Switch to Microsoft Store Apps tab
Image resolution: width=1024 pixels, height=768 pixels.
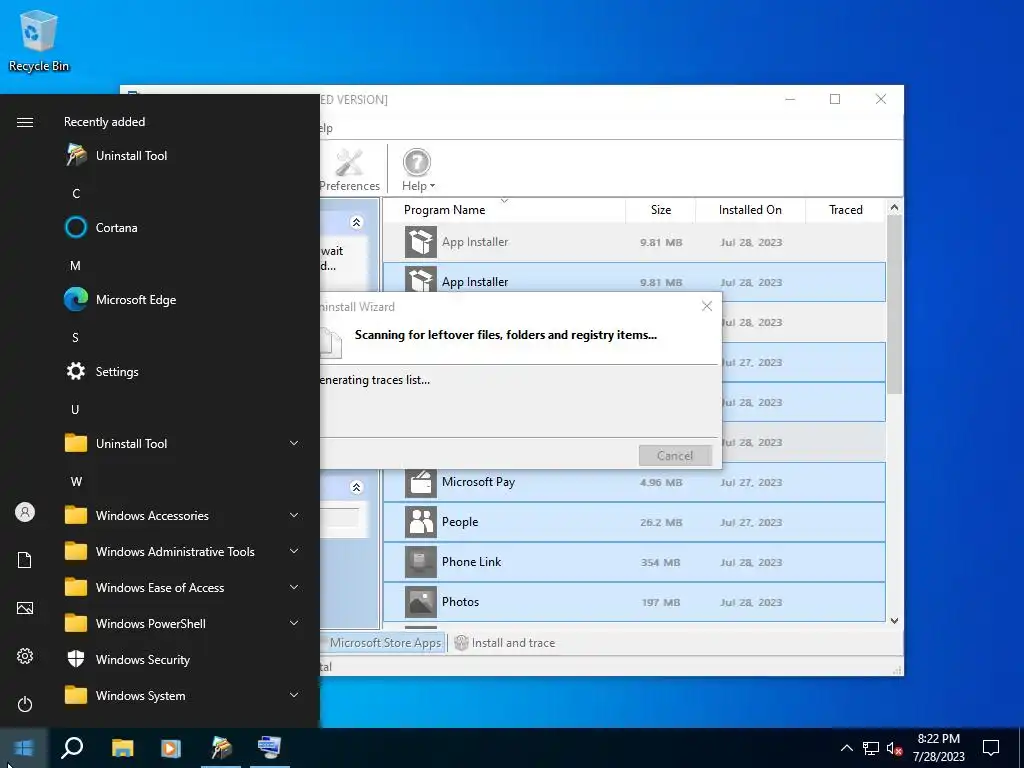pyautogui.click(x=384, y=643)
